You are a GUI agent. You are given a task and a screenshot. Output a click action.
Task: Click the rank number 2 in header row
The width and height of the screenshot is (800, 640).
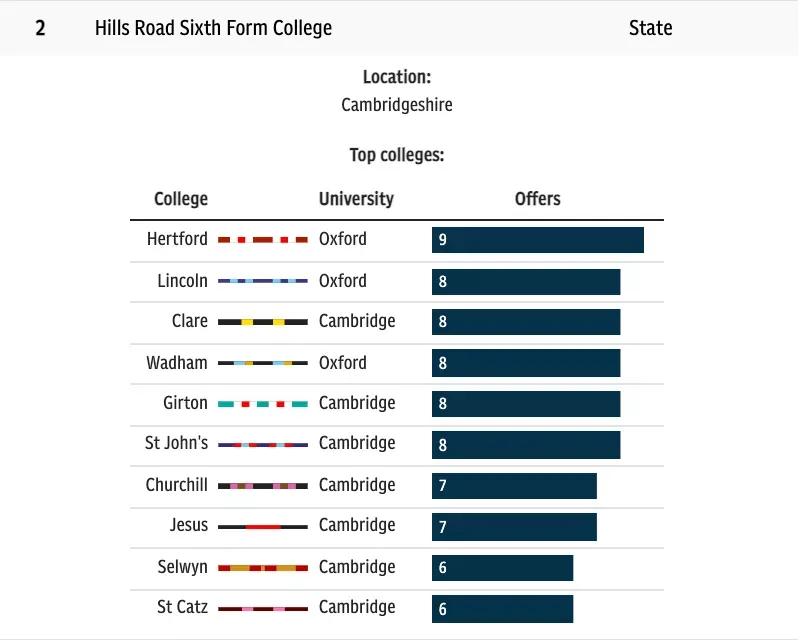[x=40, y=28]
